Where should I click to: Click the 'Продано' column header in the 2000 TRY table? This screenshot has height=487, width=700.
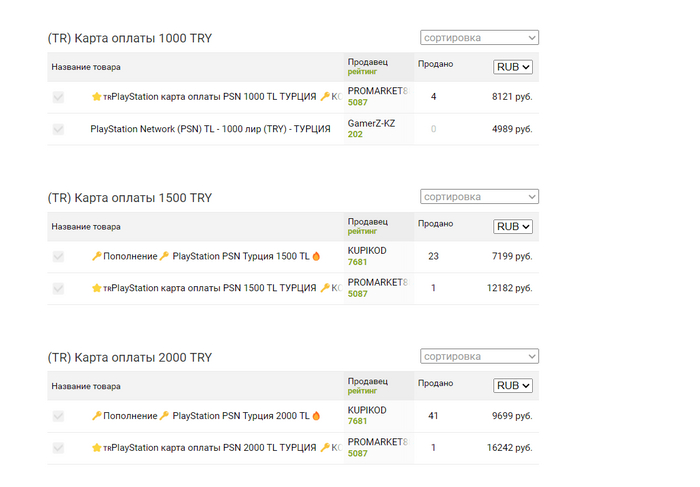tap(435, 384)
